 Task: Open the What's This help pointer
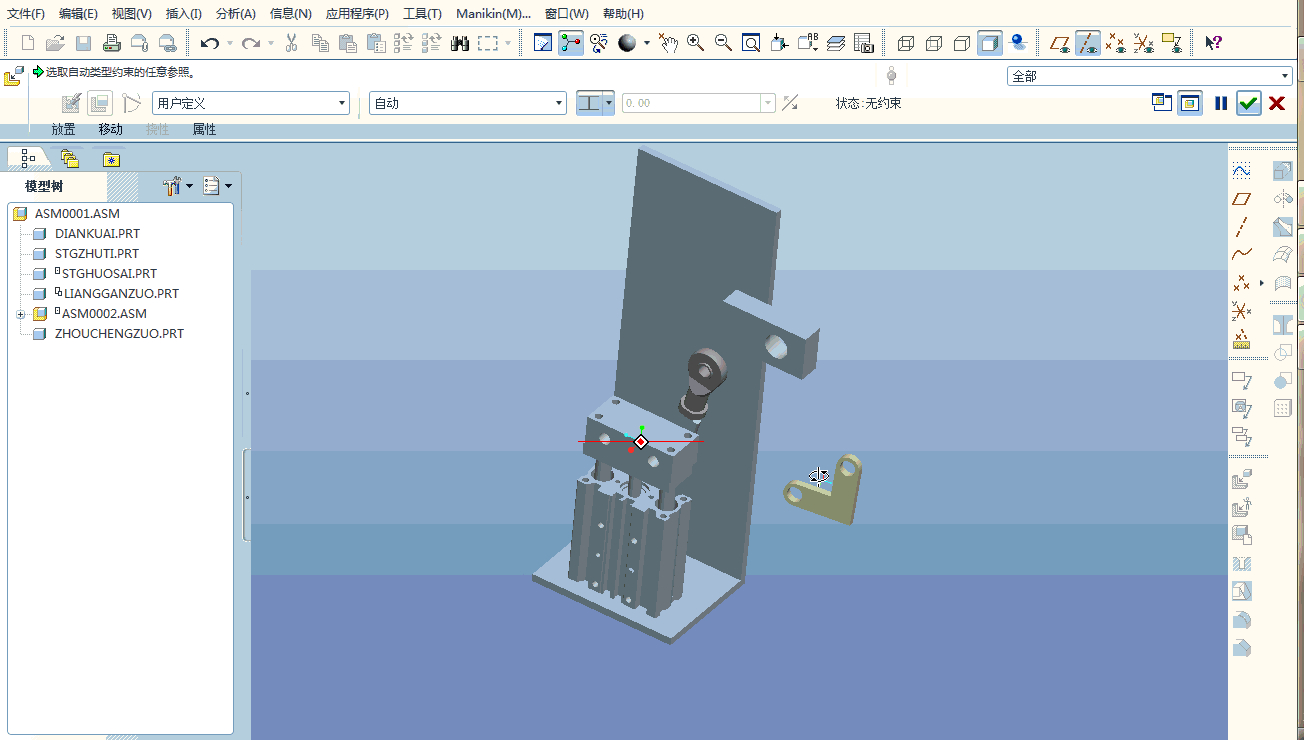point(1214,43)
